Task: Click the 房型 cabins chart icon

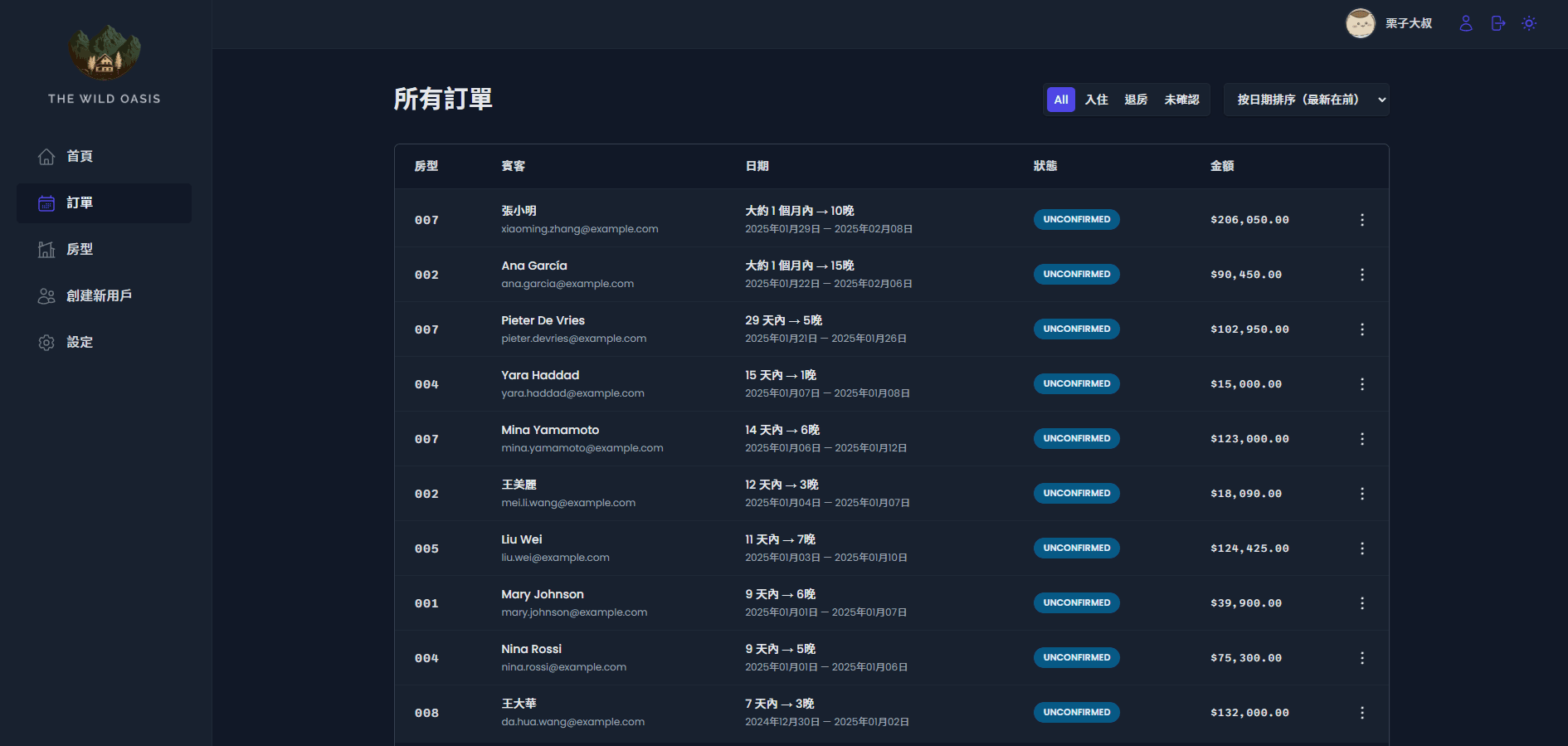Action: [46, 250]
